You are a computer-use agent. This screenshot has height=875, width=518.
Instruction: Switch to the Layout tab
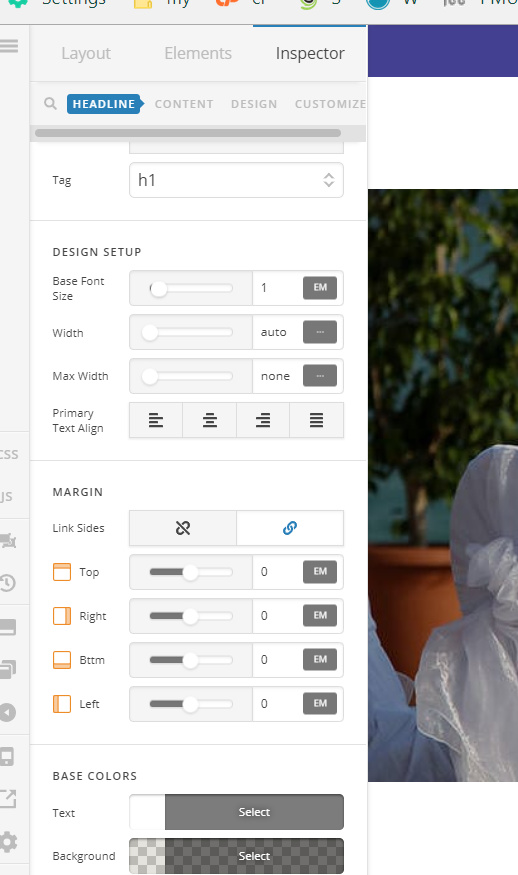click(86, 53)
